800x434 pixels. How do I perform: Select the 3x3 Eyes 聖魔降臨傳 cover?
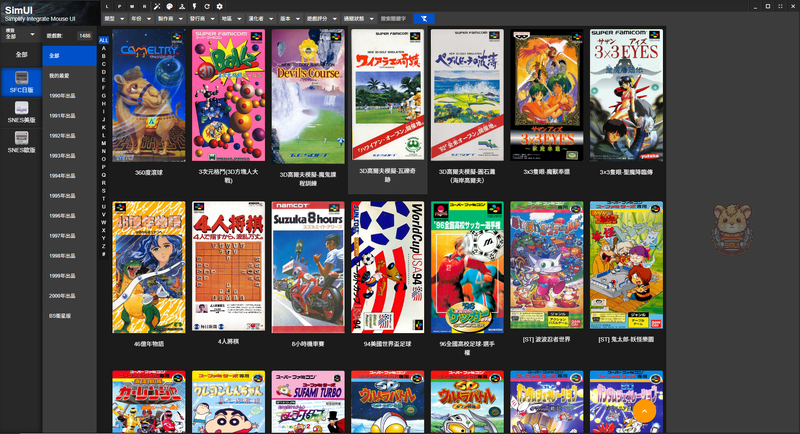pyautogui.click(x=627, y=95)
